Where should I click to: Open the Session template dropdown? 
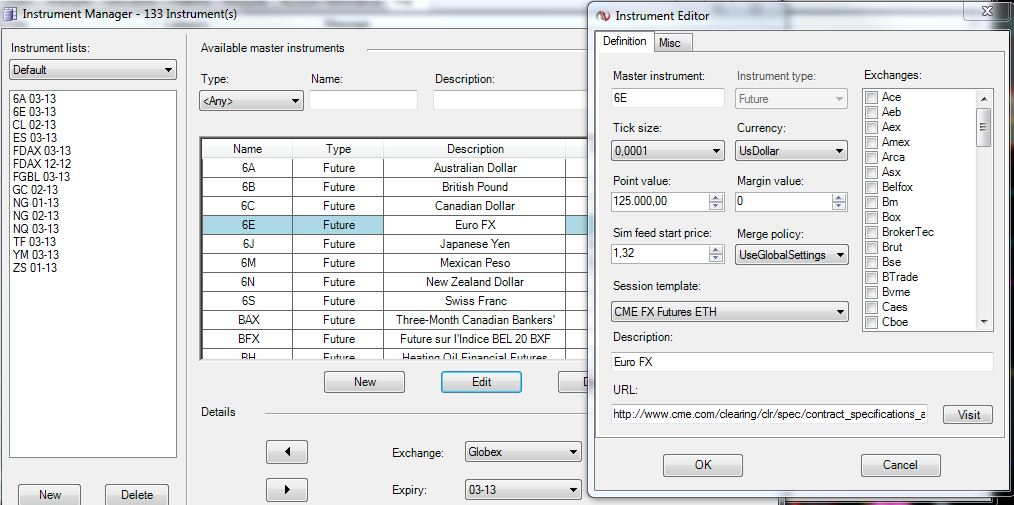click(729, 312)
